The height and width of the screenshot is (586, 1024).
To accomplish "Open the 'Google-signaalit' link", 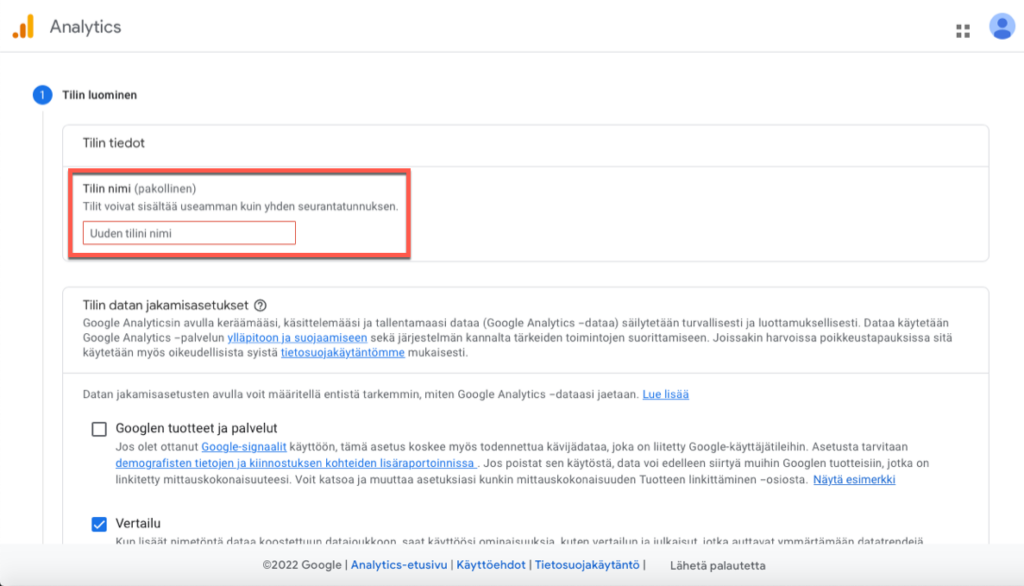I will 245,445.
